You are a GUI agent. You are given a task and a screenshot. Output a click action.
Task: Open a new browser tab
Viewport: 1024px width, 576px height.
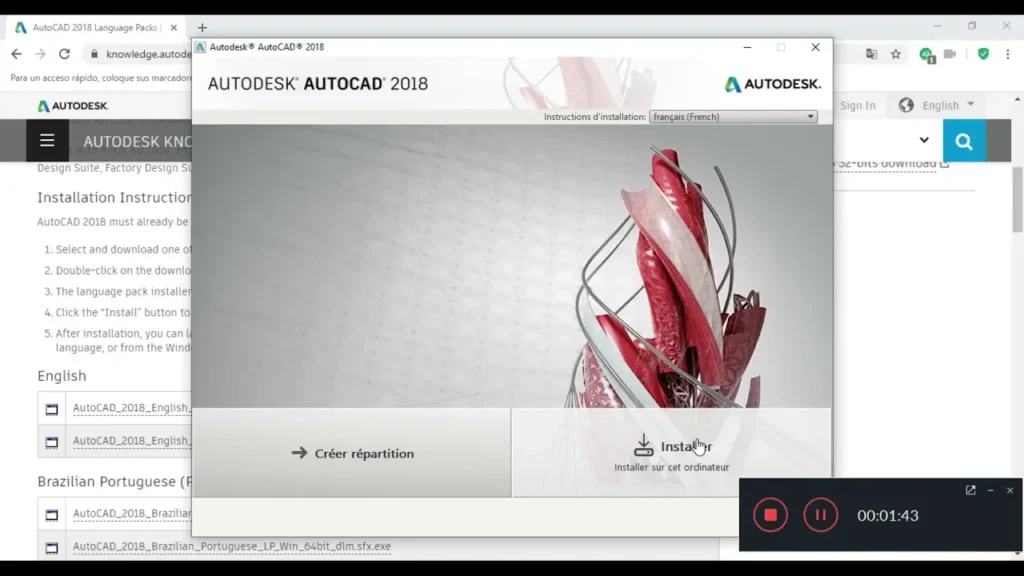(x=202, y=28)
